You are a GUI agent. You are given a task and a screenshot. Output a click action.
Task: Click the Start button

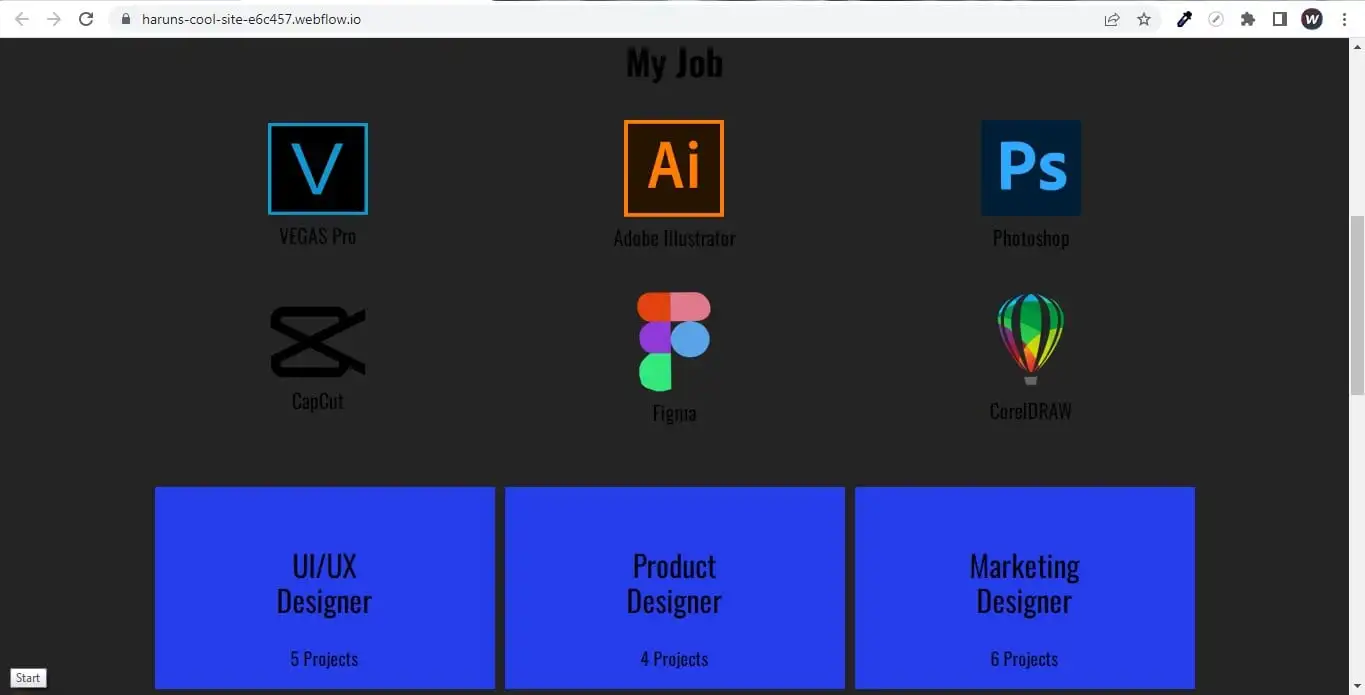(x=28, y=678)
